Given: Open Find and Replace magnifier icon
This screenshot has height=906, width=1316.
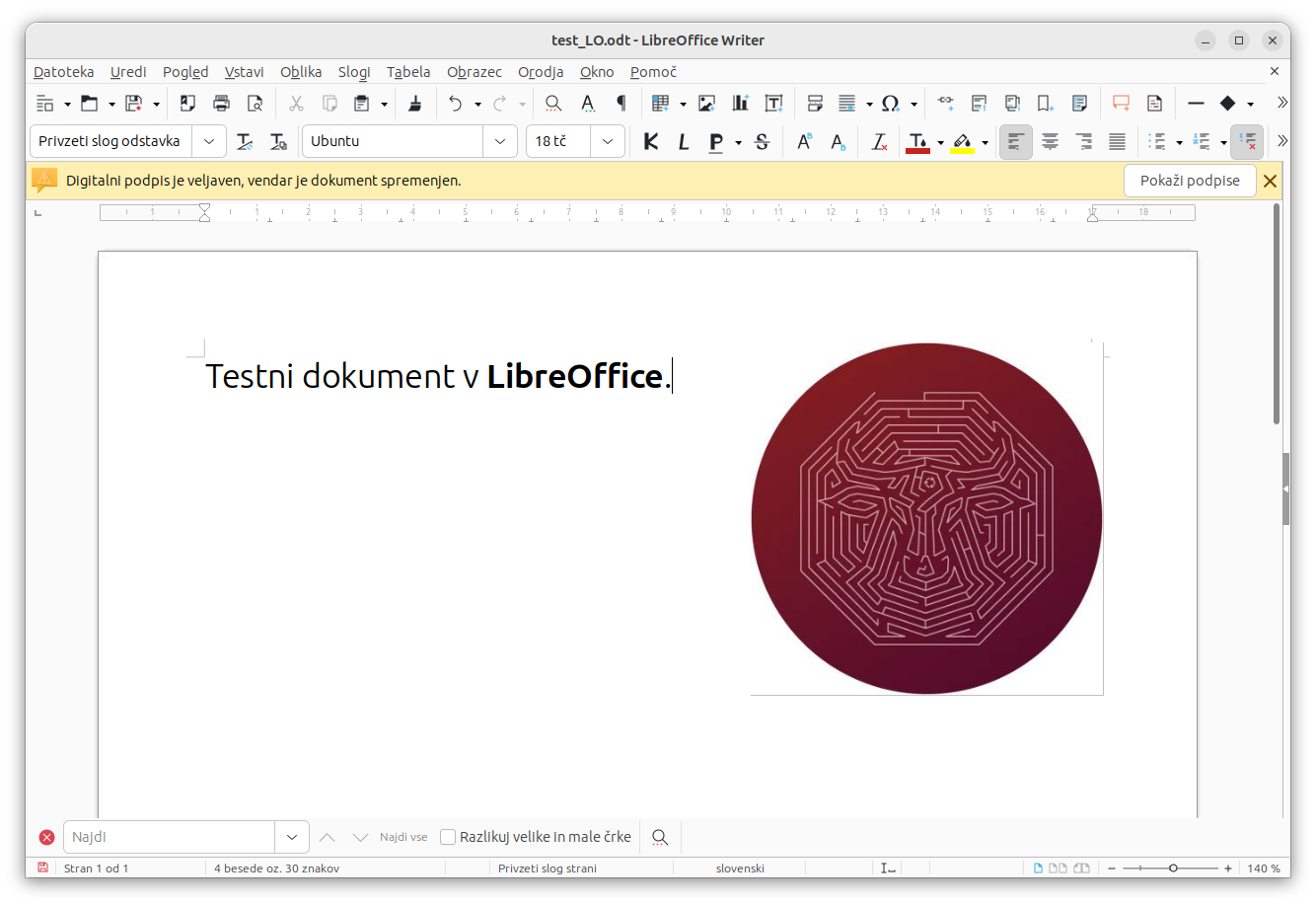Looking at the screenshot, I should [x=553, y=103].
